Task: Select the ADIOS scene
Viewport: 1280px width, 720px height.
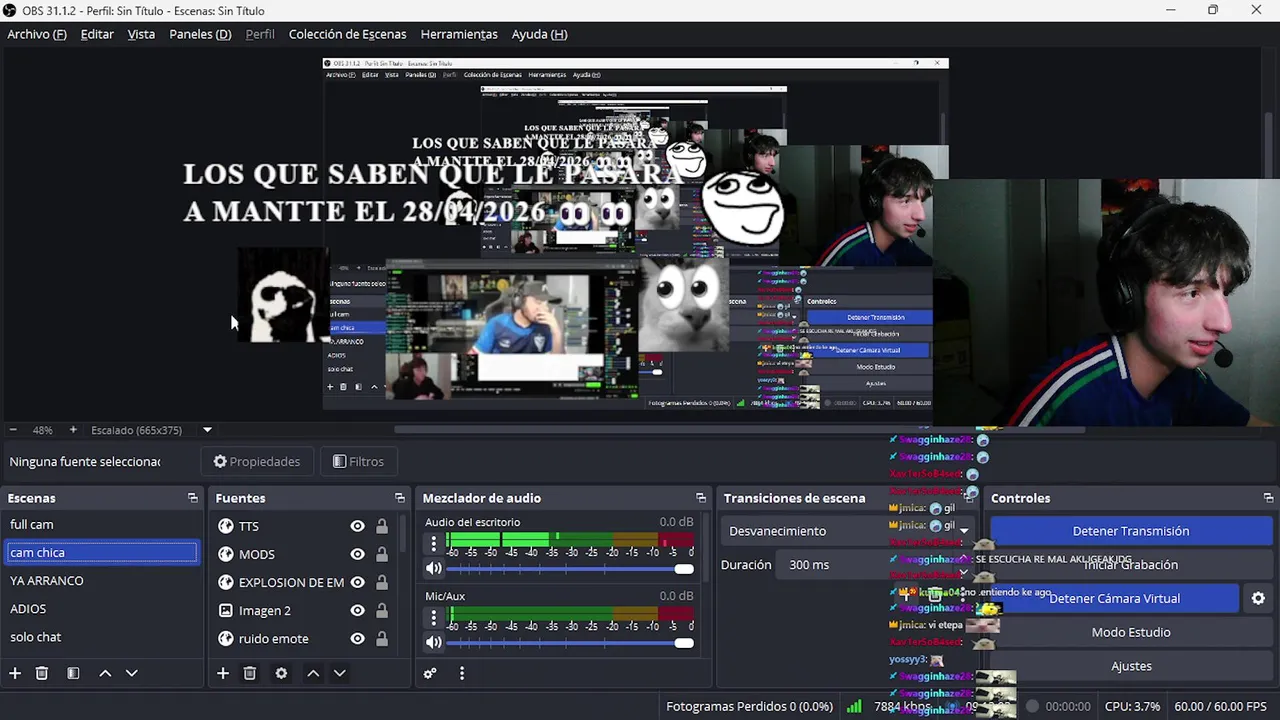Action: (101, 608)
